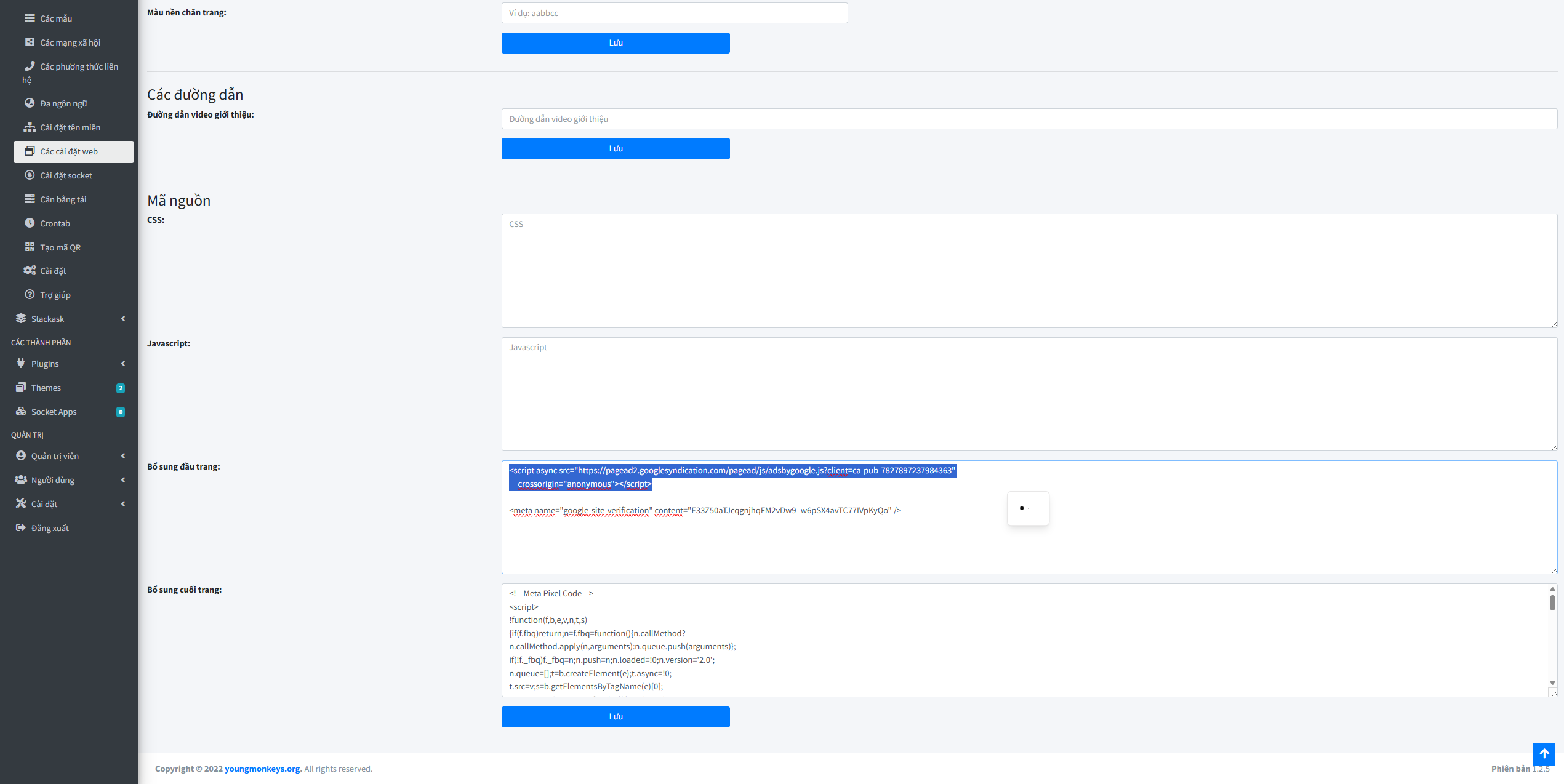
Task: Click the Cài đặt tên miền sitemap icon
Action: click(30, 127)
